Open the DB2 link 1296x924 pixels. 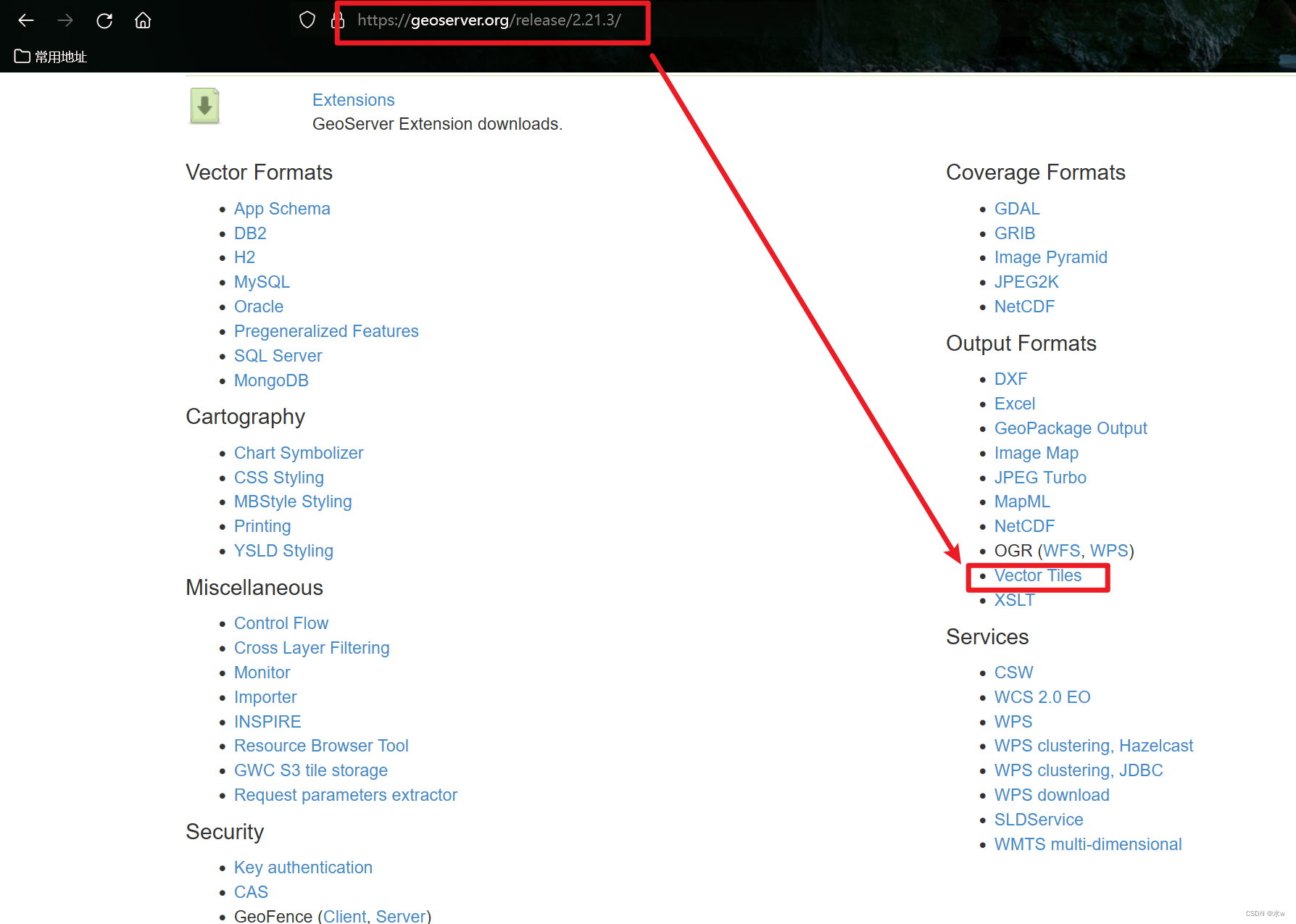(x=250, y=233)
